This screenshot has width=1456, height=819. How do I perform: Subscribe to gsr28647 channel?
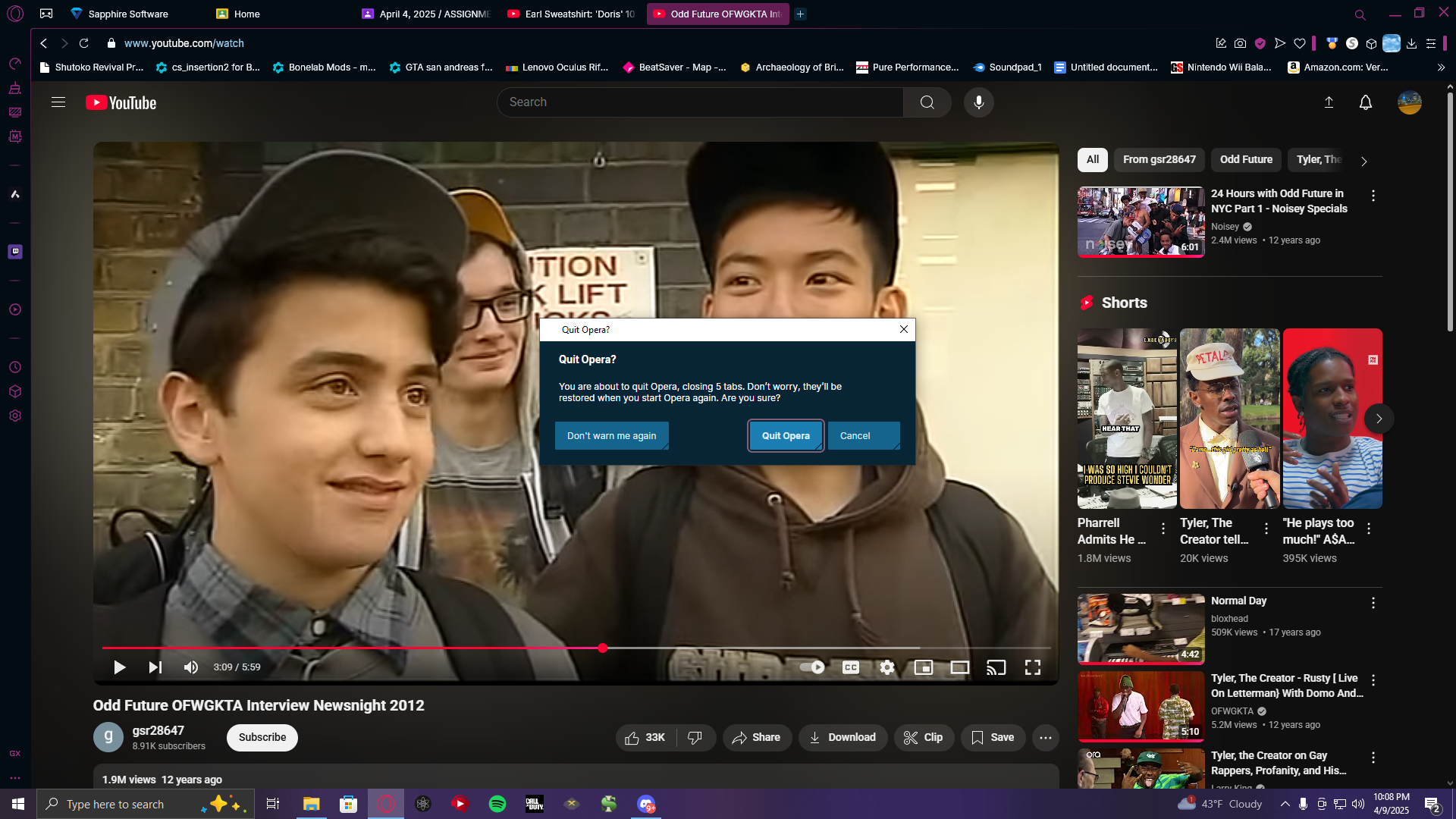[262, 738]
